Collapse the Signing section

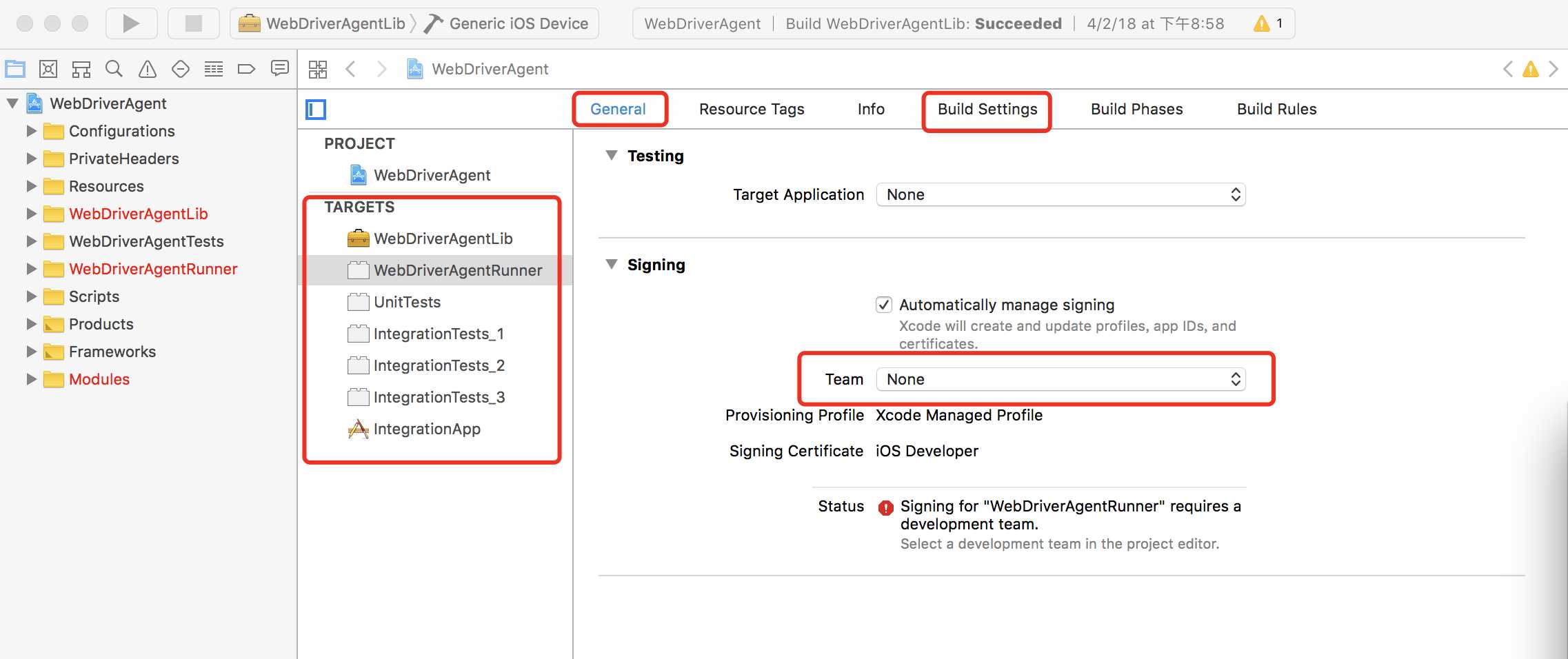[611, 265]
